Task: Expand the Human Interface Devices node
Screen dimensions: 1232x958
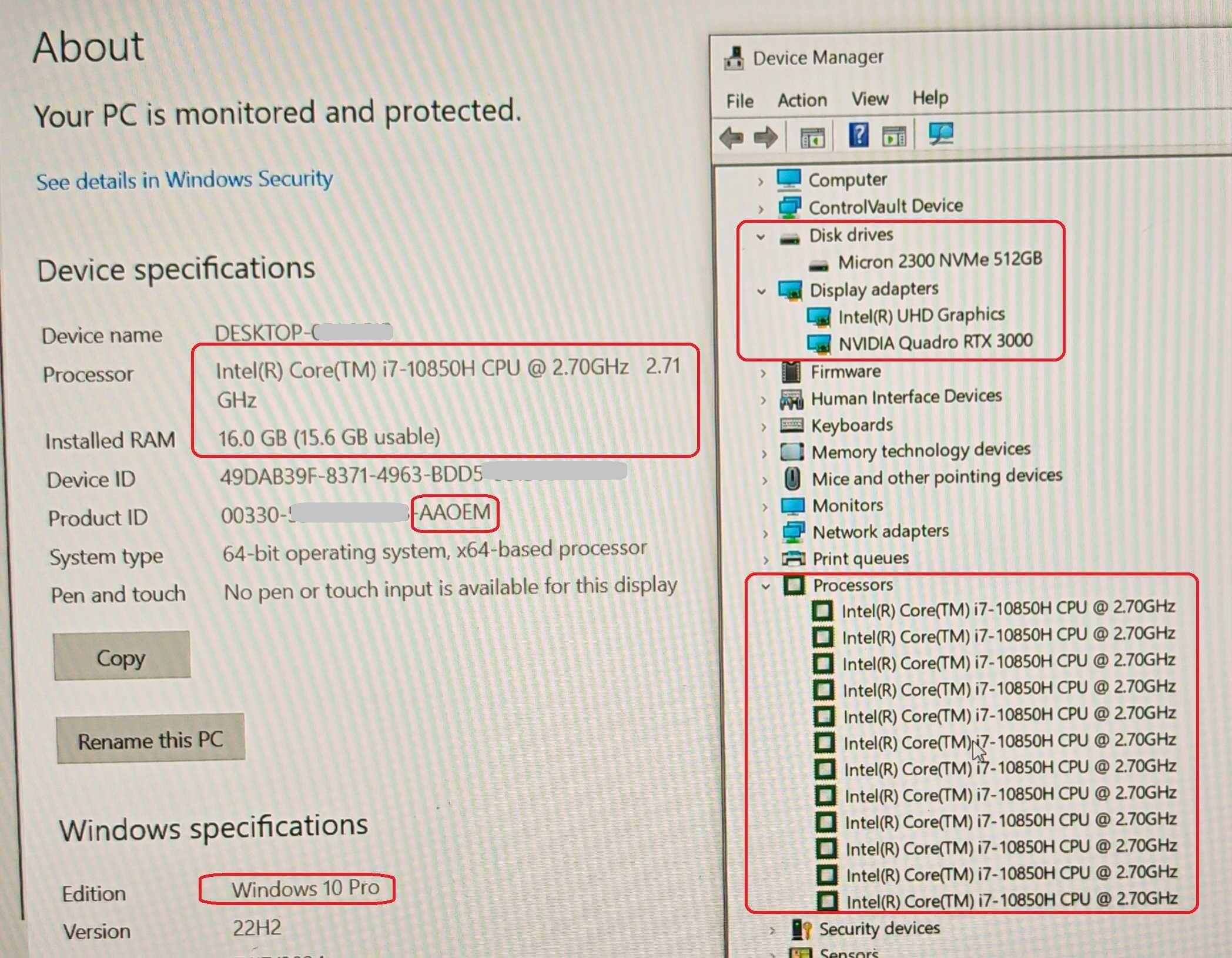Action: (764, 400)
